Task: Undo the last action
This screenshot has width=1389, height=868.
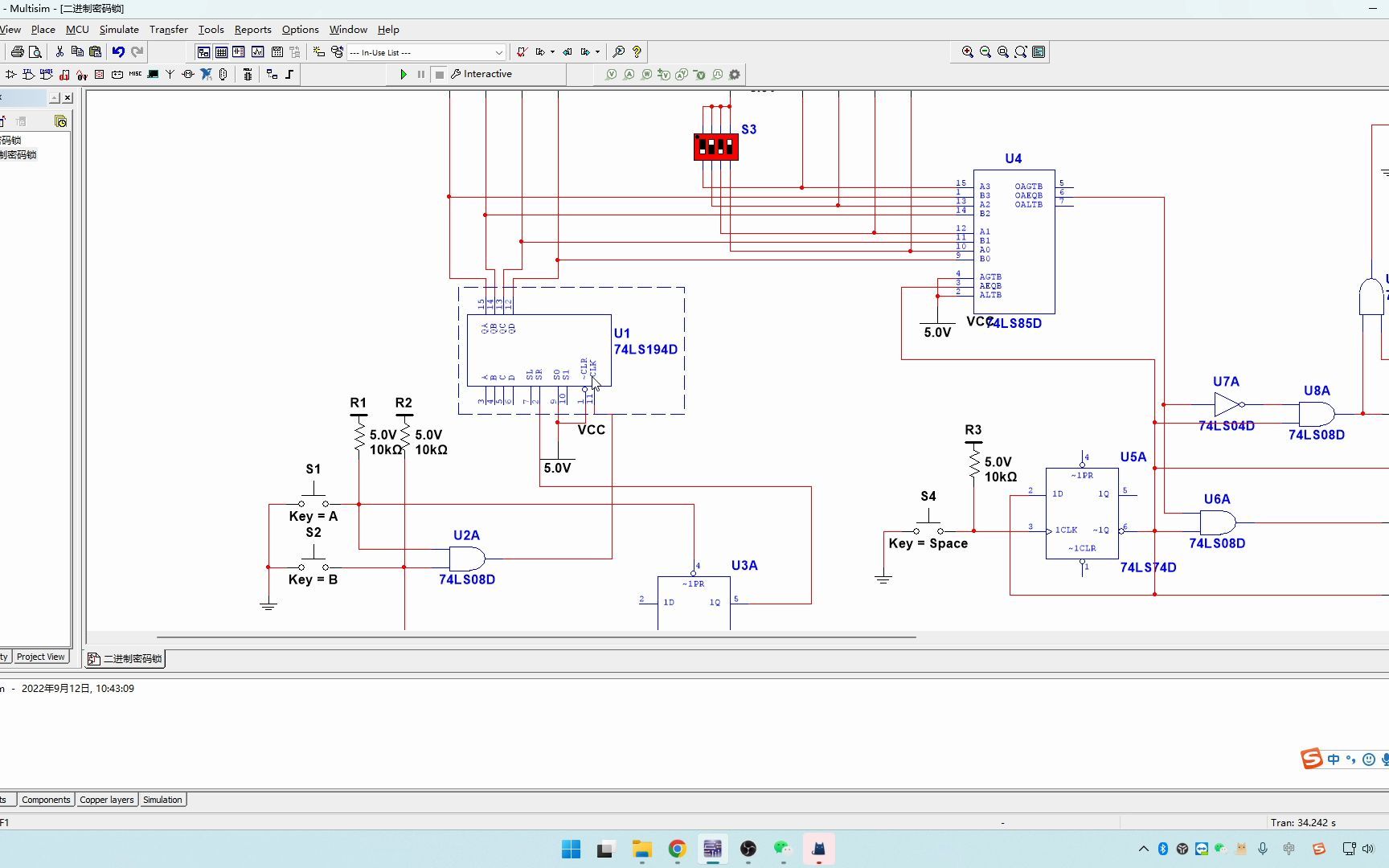Action: (118, 51)
